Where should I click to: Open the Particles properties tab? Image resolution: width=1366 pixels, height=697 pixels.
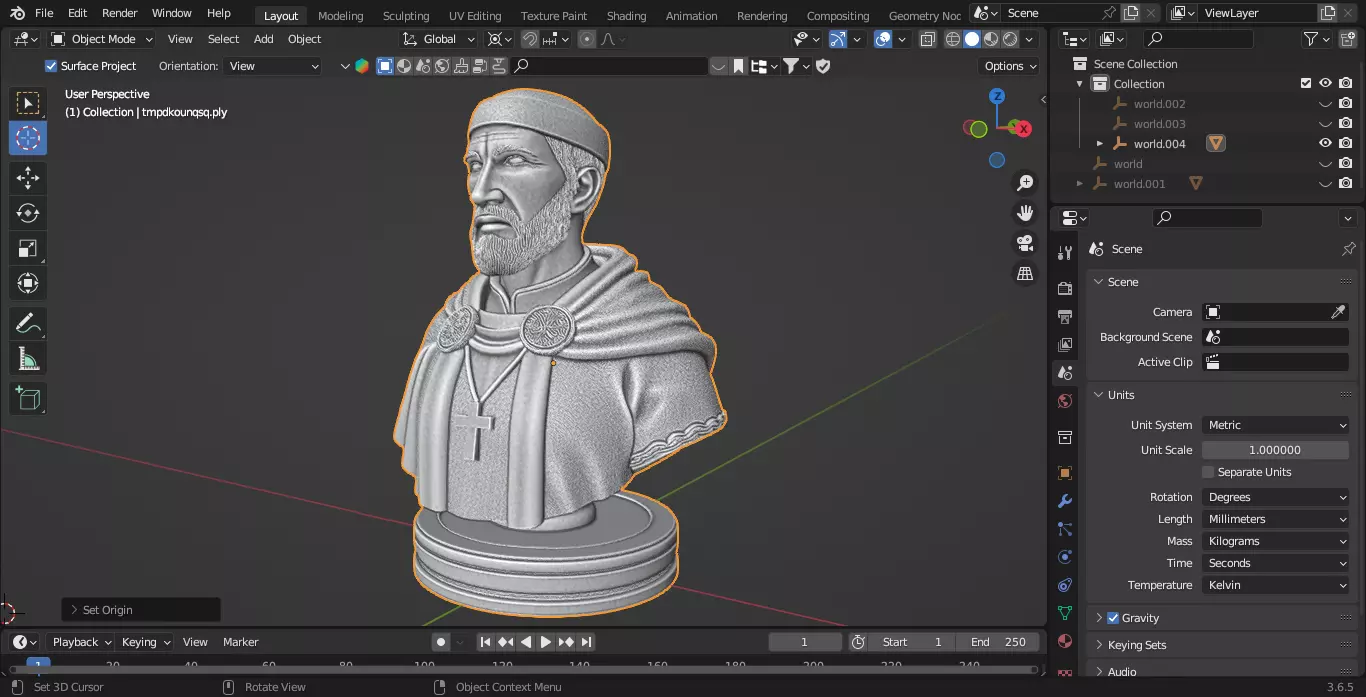pyautogui.click(x=1065, y=529)
